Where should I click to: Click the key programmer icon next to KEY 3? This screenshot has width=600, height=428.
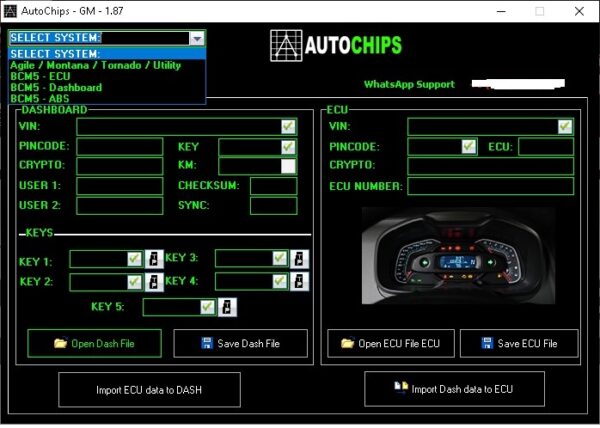(x=299, y=259)
